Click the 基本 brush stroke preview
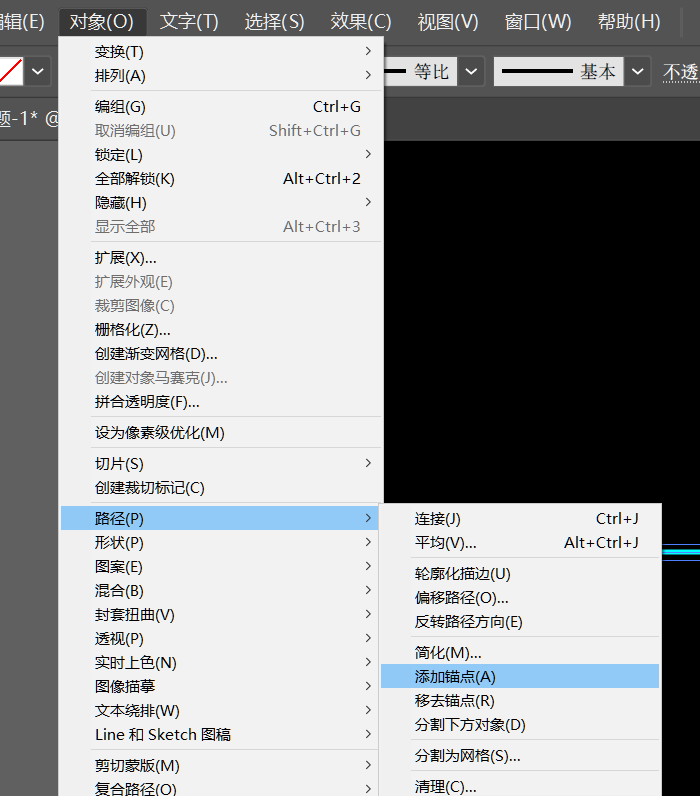This screenshot has height=796, width=700. [558, 71]
